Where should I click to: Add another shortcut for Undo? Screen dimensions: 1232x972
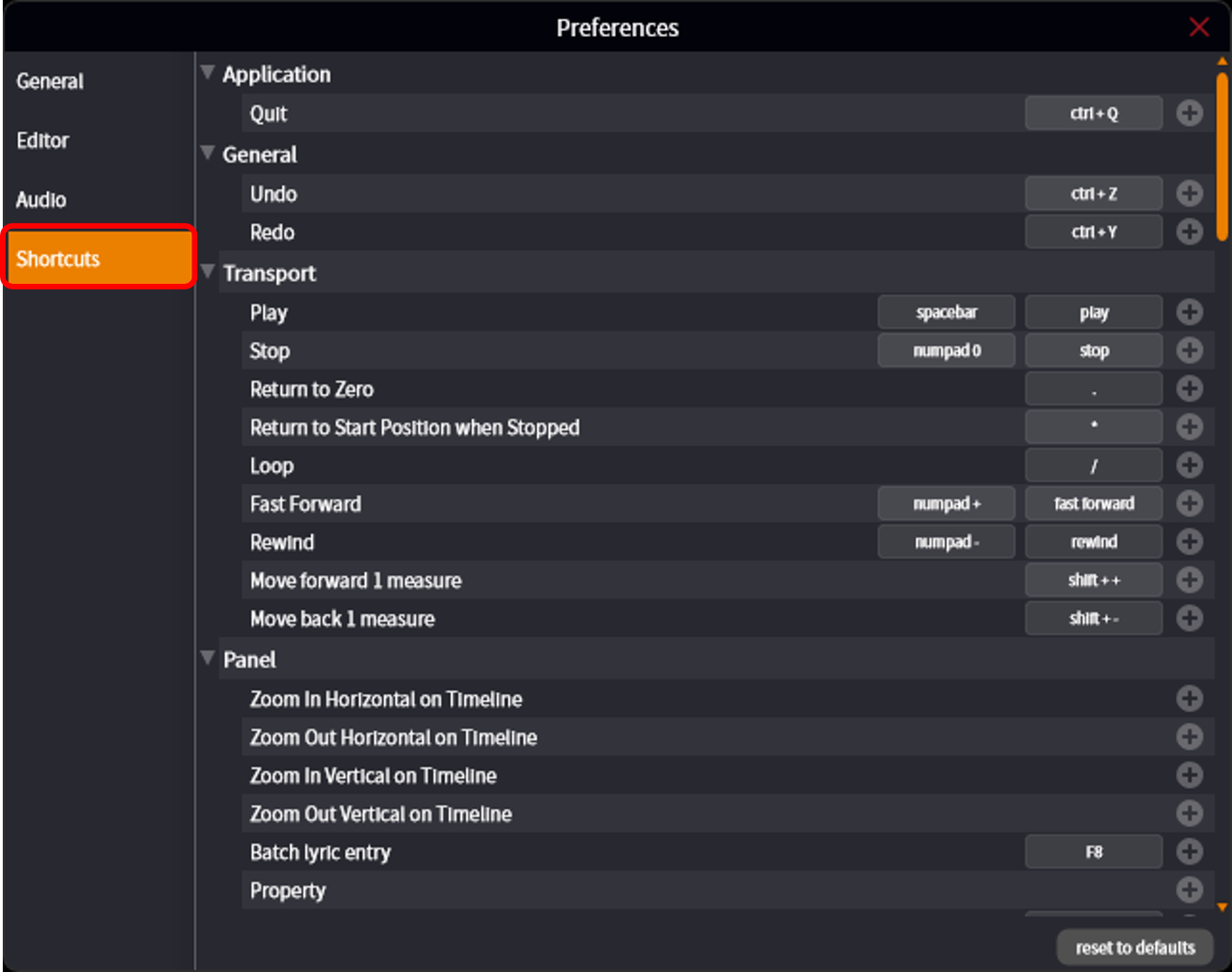coord(1190,193)
